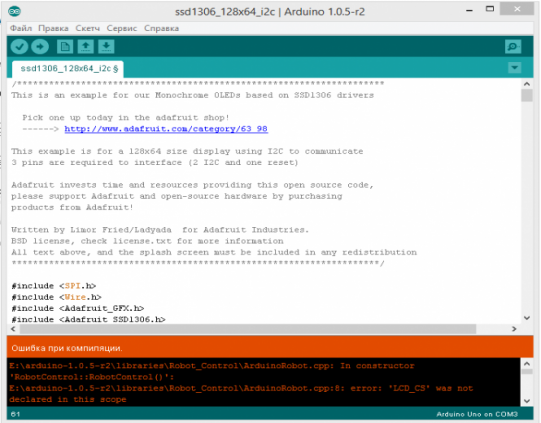Close the Arduino window
This screenshot has height=423, width=541.
click(517, 9)
